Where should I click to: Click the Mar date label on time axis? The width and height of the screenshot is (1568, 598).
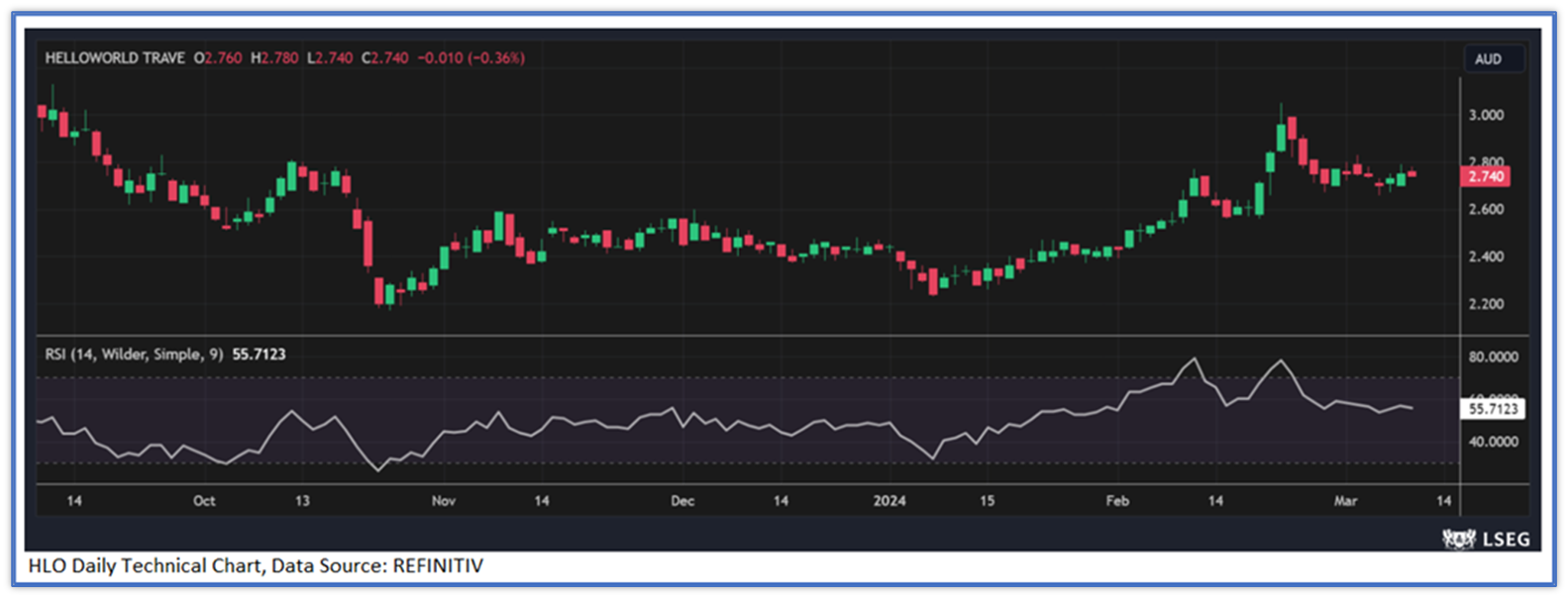point(1345,501)
